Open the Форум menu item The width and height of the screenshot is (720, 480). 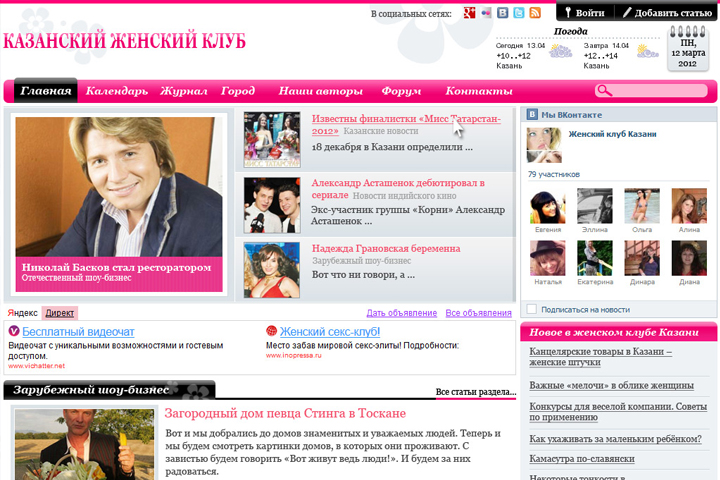[401, 91]
